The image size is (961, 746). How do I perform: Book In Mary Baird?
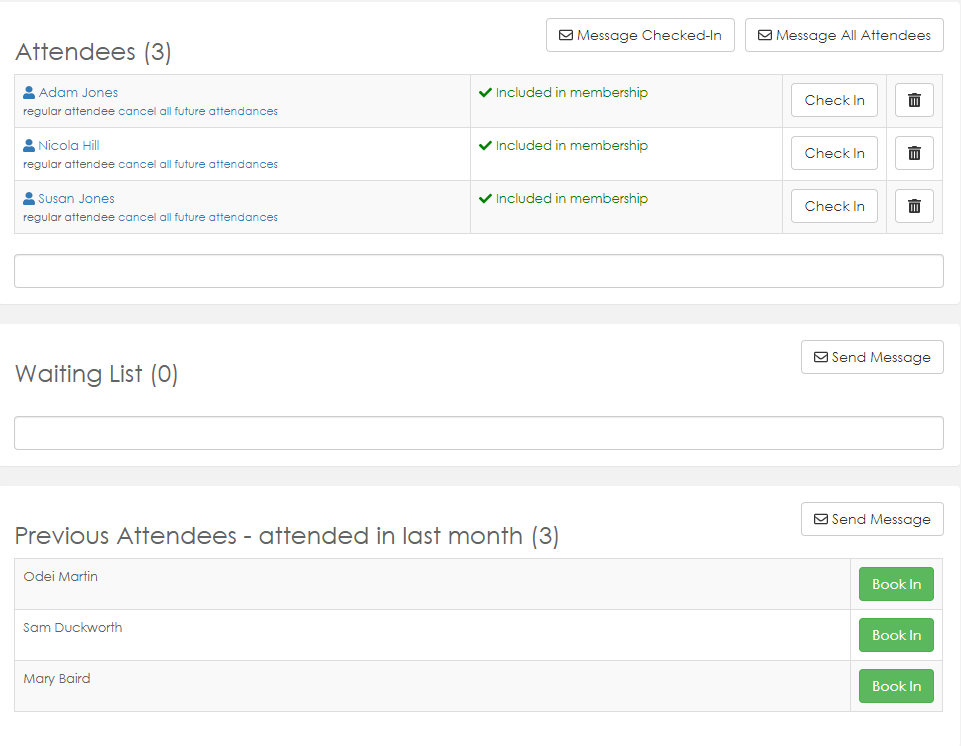[896, 686]
